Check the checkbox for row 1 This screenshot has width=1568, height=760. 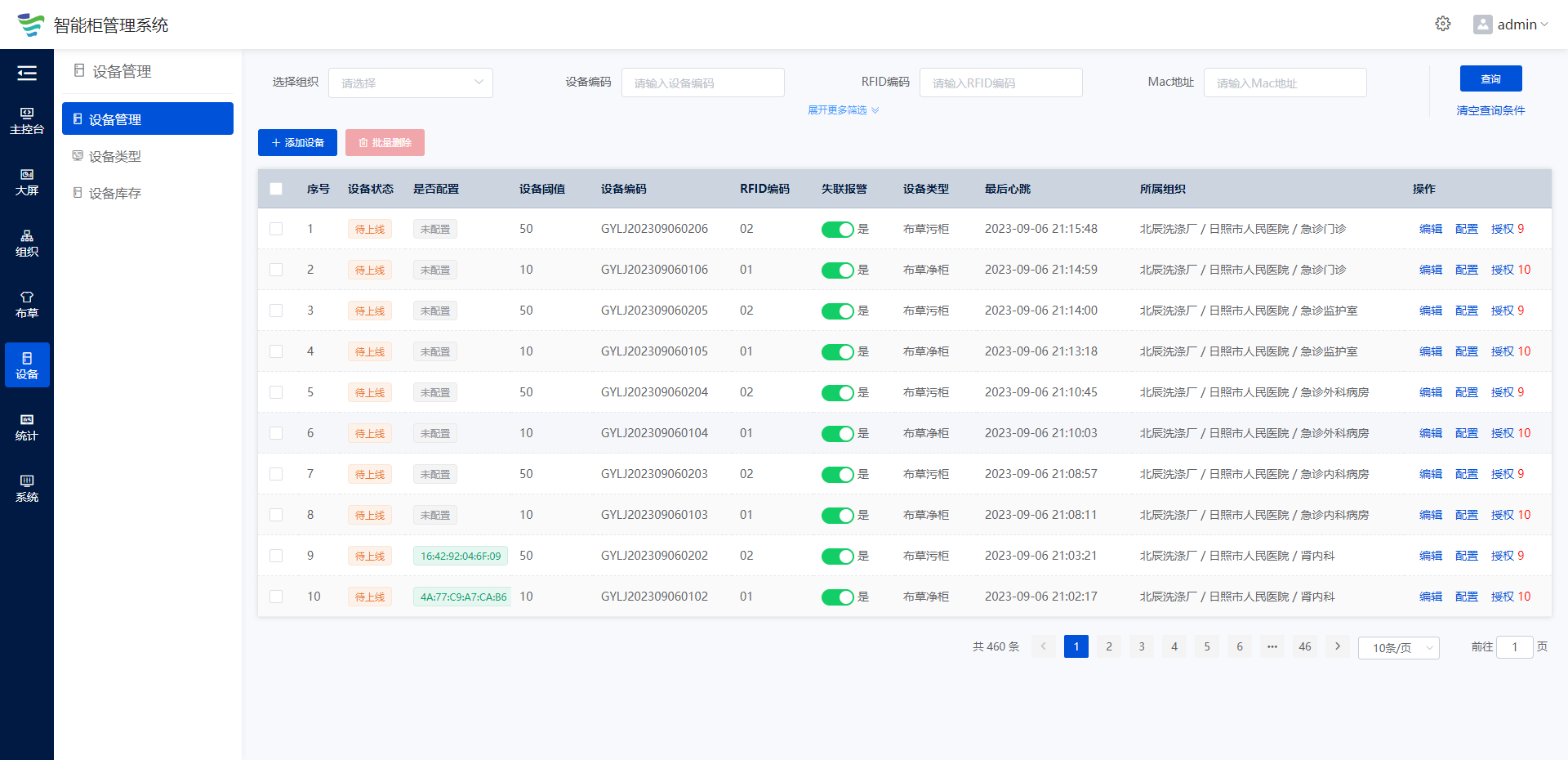click(276, 229)
